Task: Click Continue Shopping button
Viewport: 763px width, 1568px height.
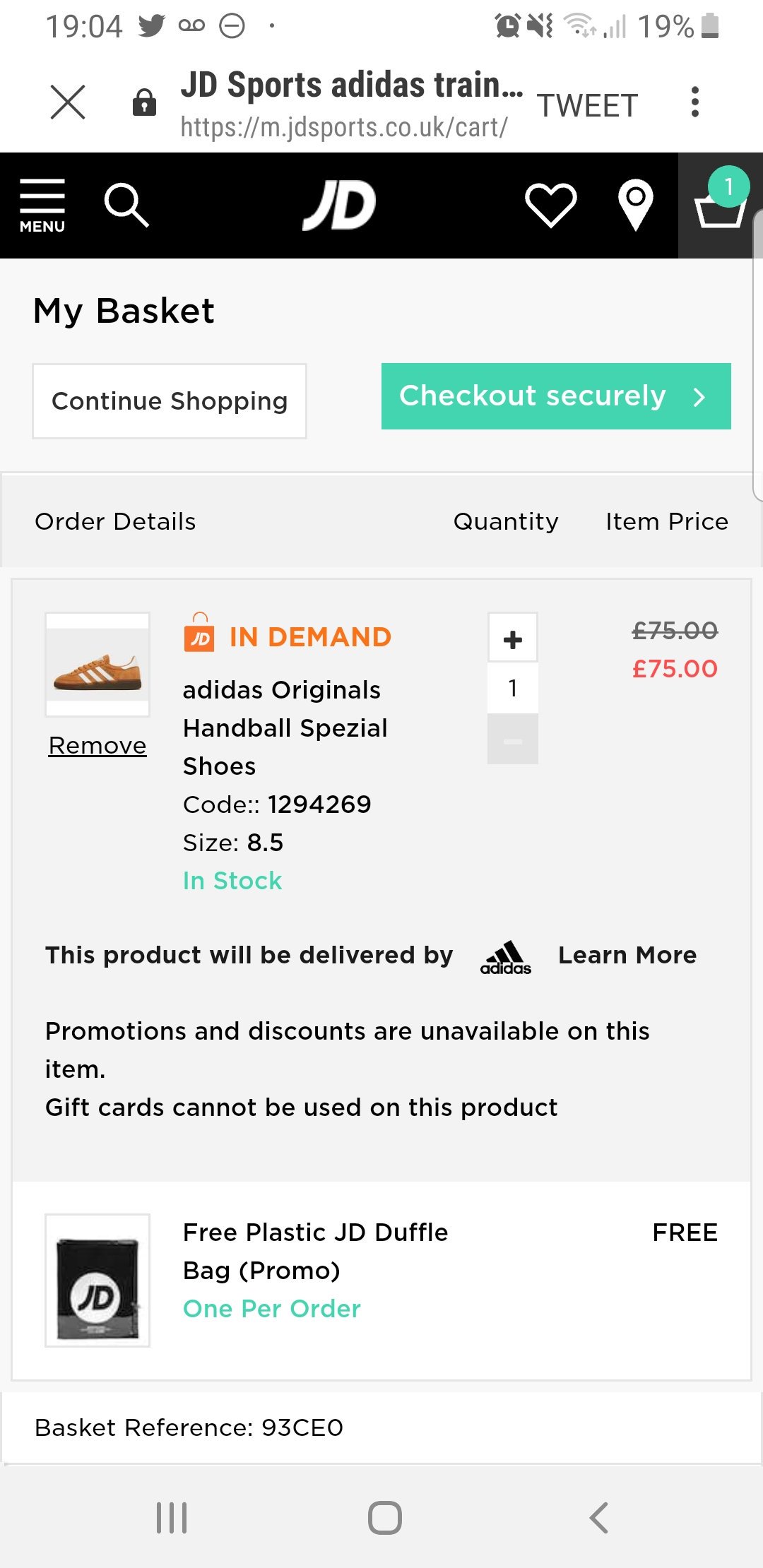Action: point(170,401)
